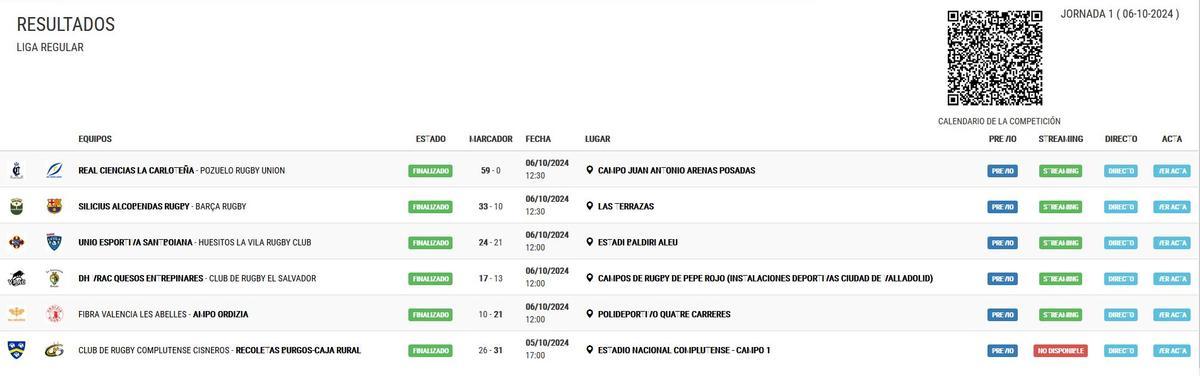Viewport: 1200px width, 376px height.
Task: View the acta for Santboiana vs Huesitos La Vila
Action: click(x=1172, y=243)
